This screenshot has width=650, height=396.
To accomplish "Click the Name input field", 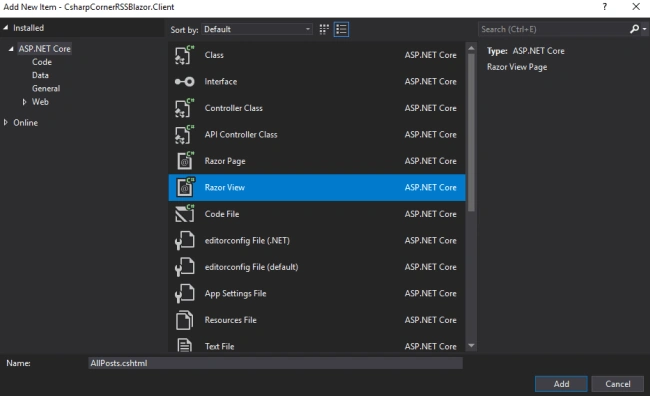I will [x=275, y=363].
